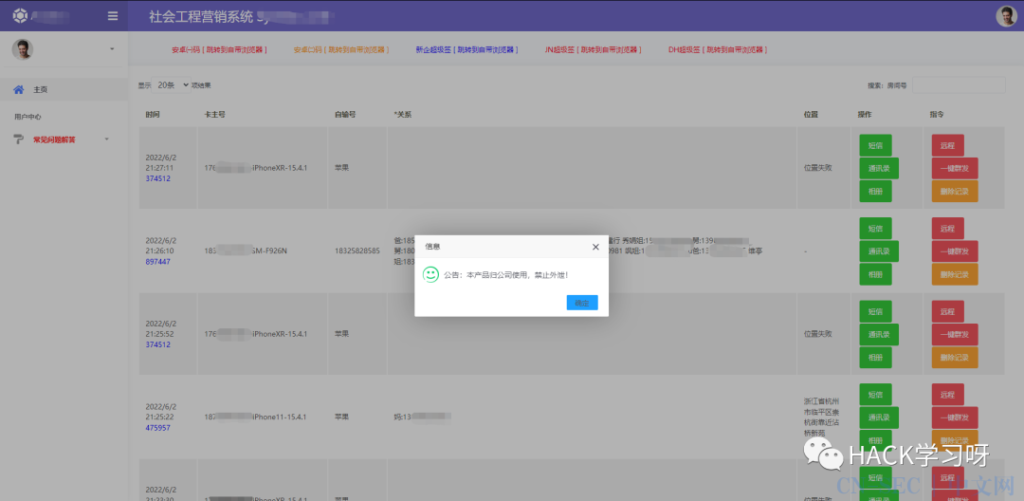Expand the sidebar user profile dropdown arrow
This screenshot has width=1024, height=501.
[x=112, y=49]
